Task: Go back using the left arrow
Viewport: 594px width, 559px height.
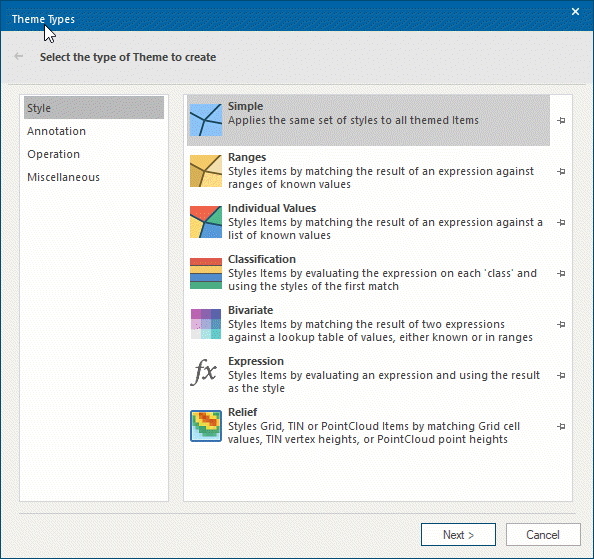Action: (19, 56)
